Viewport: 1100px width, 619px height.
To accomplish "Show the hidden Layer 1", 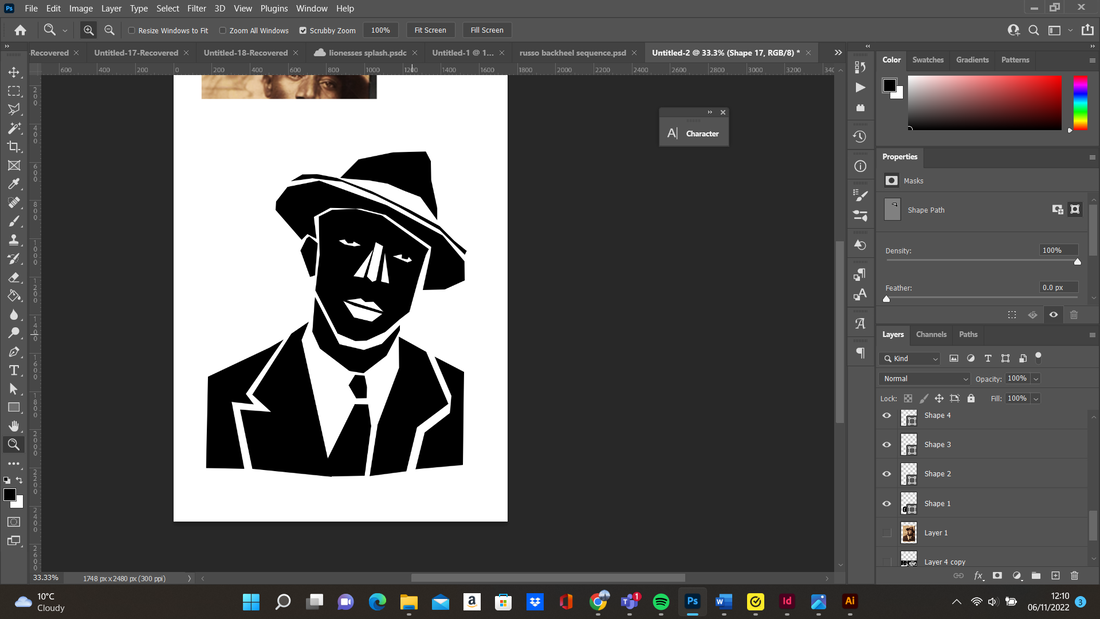I will click(x=887, y=533).
